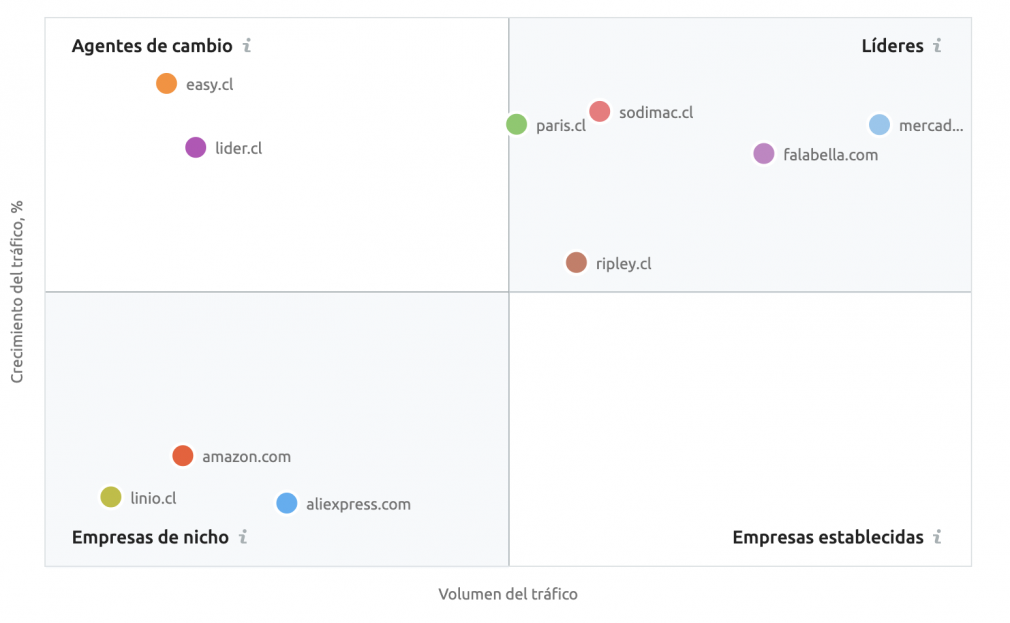Select the light blue mercad... data point
This screenshot has height=623, width=1010.
[879, 124]
